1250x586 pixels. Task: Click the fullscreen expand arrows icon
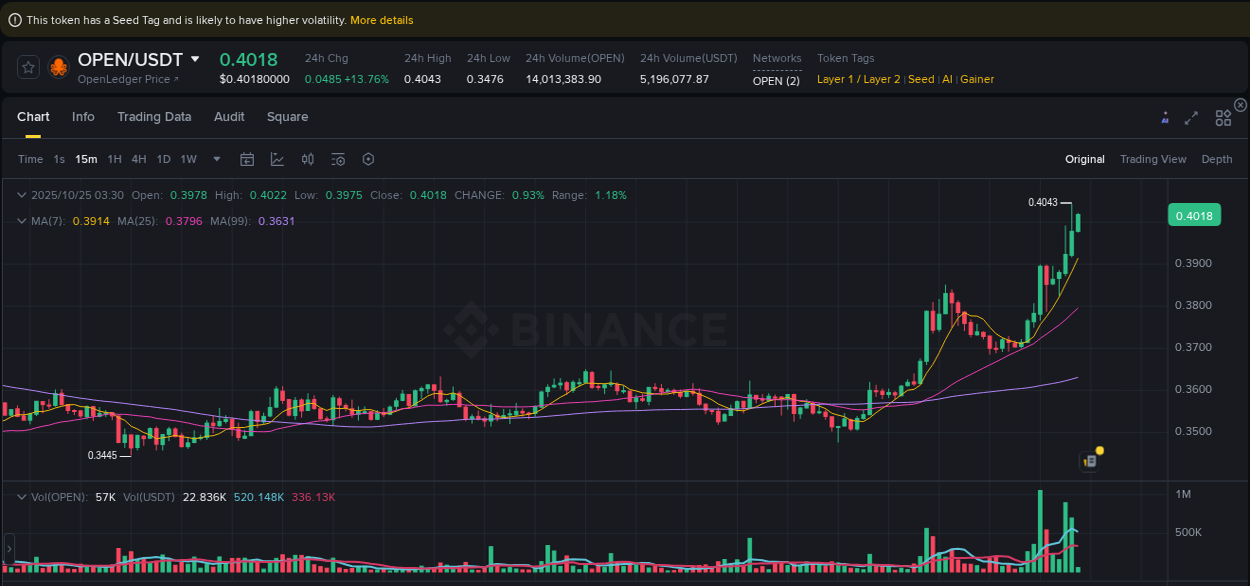tap(1191, 117)
